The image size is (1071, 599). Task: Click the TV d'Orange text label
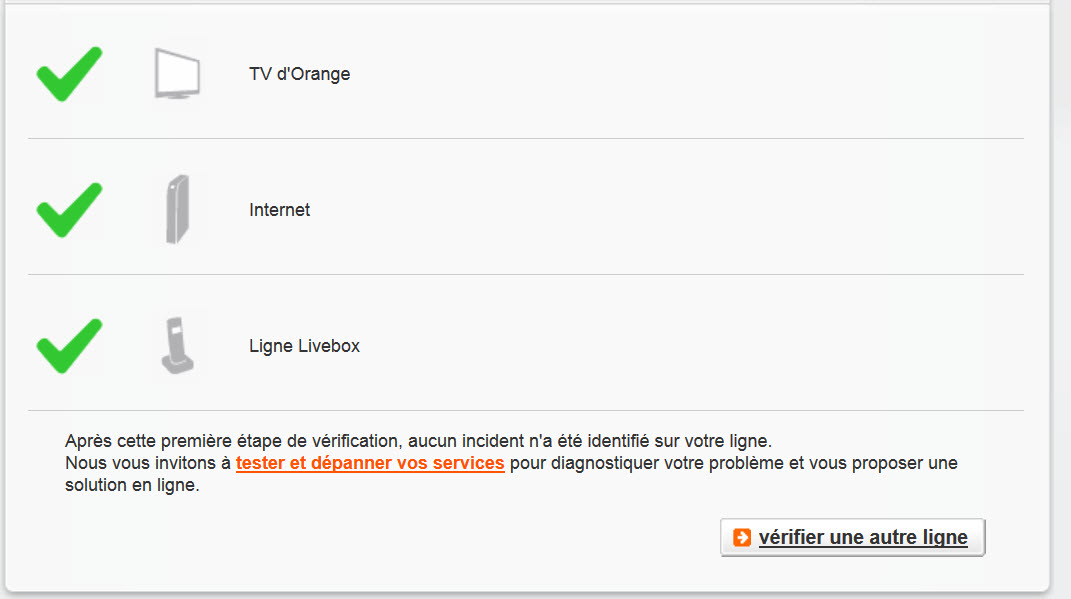299,73
